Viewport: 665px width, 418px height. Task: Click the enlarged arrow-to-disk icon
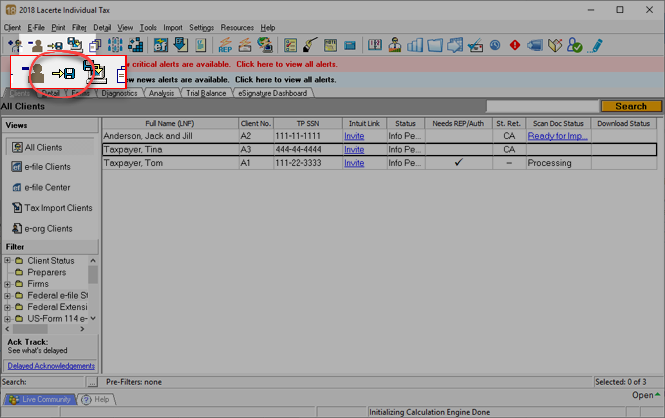pos(64,73)
